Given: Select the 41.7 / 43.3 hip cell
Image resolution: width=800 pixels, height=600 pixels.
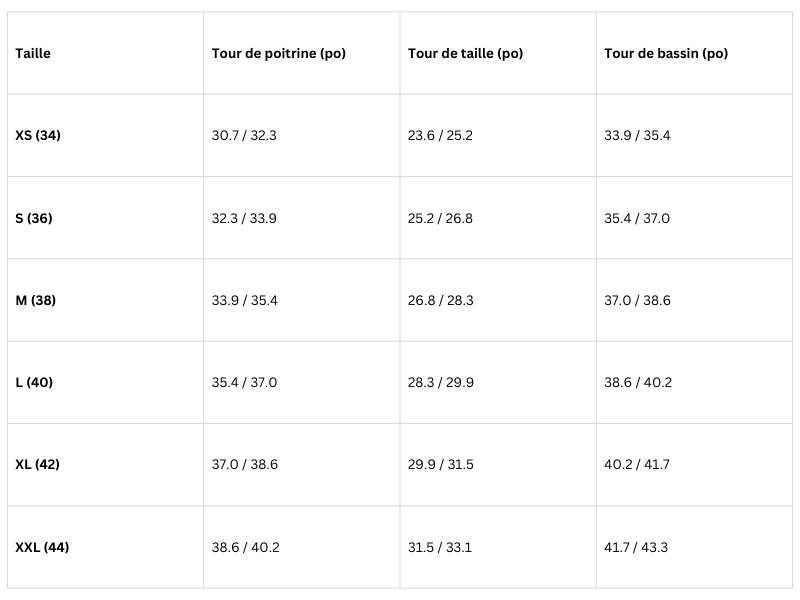Looking at the screenshot, I should pyautogui.click(x=636, y=547).
